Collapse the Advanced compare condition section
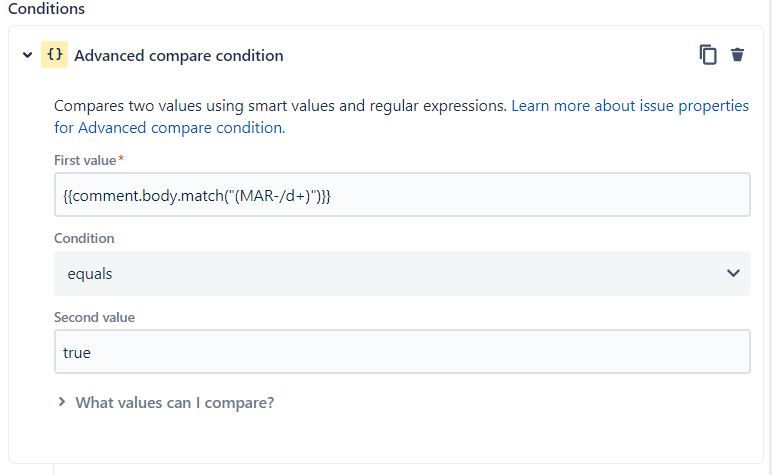 click(x=27, y=56)
